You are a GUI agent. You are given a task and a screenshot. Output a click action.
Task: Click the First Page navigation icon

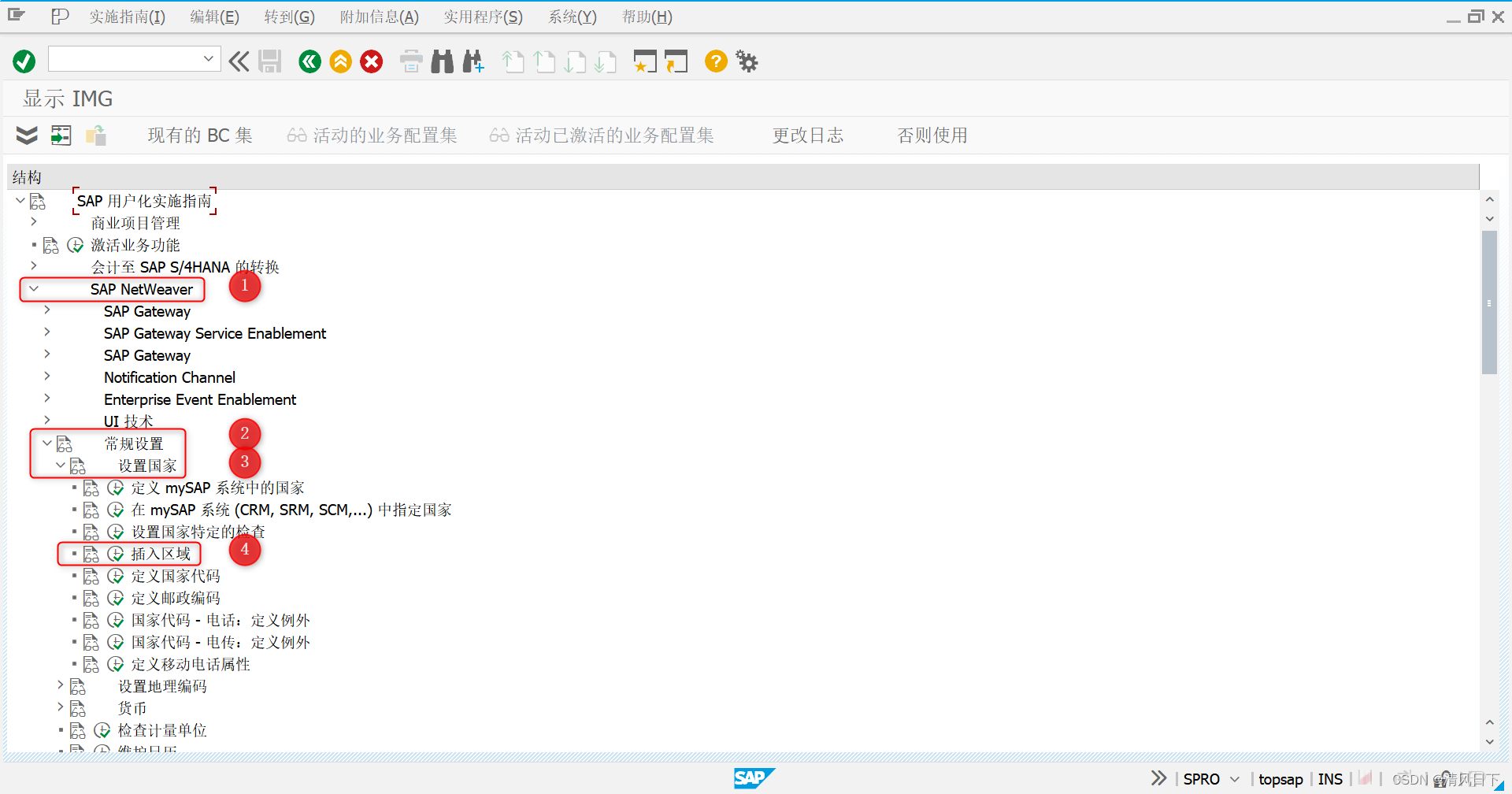pyautogui.click(x=513, y=61)
